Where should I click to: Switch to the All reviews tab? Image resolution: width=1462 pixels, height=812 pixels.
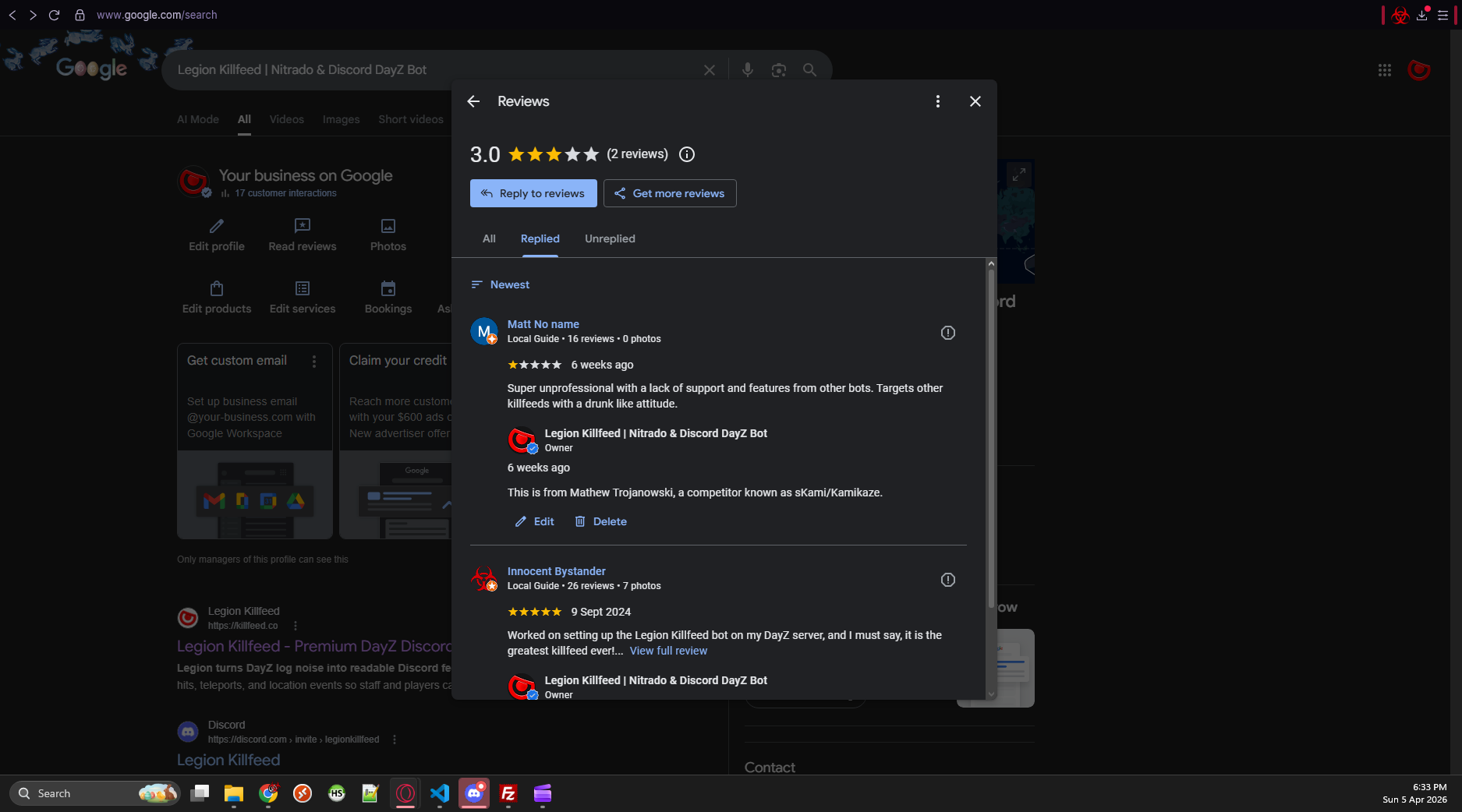coord(489,238)
